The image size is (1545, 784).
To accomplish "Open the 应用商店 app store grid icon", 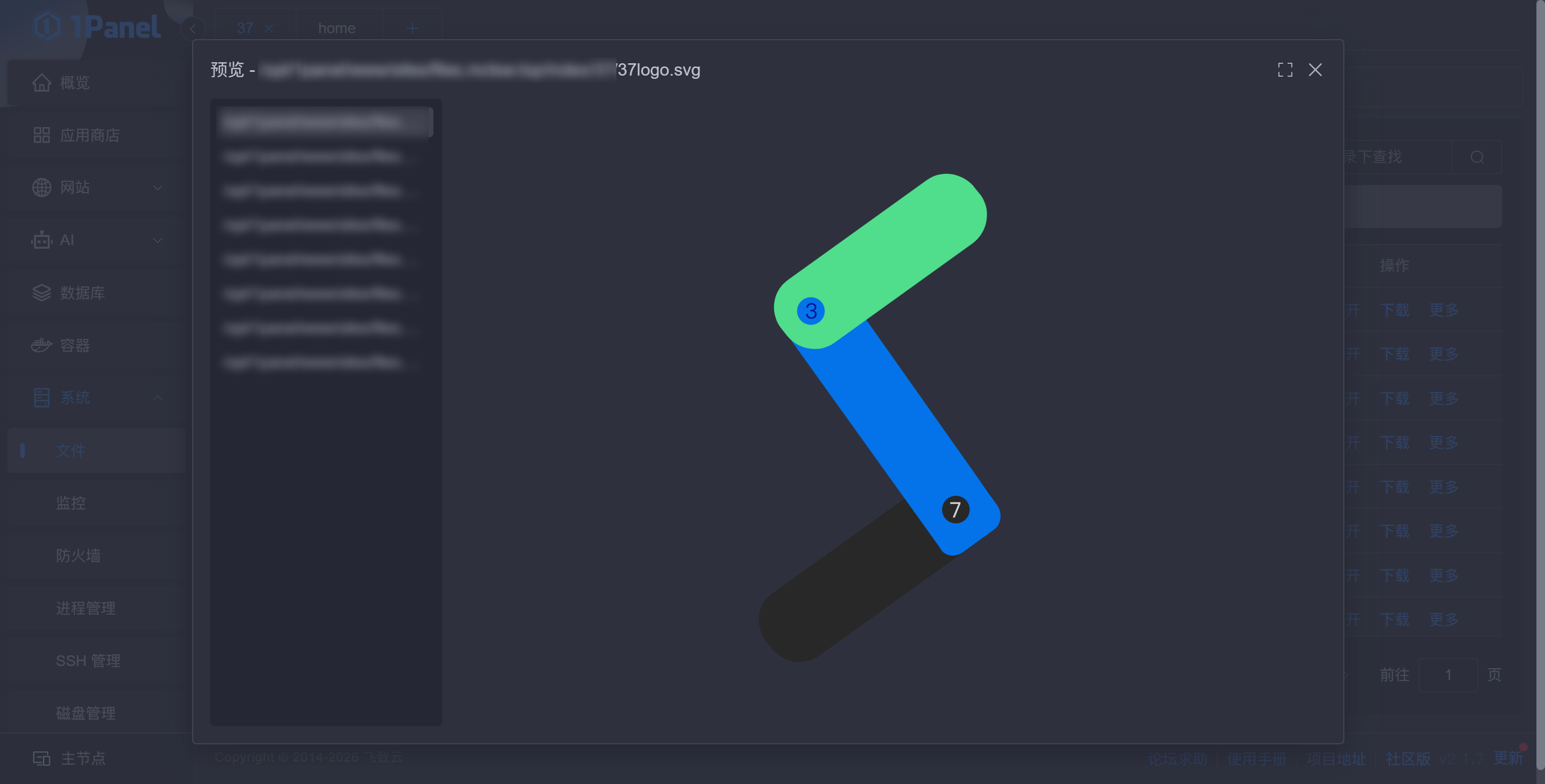I will click(x=41, y=135).
